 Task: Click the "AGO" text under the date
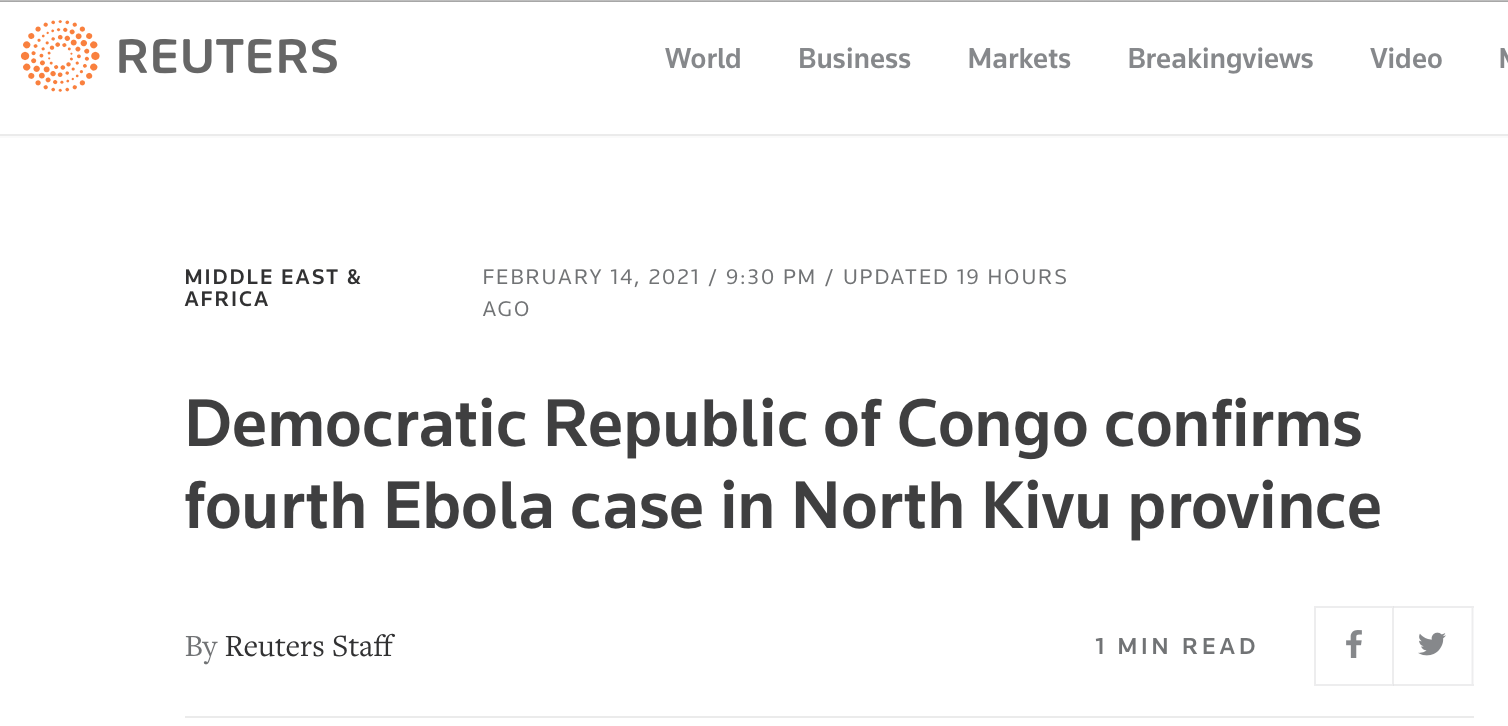[x=506, y=309]
